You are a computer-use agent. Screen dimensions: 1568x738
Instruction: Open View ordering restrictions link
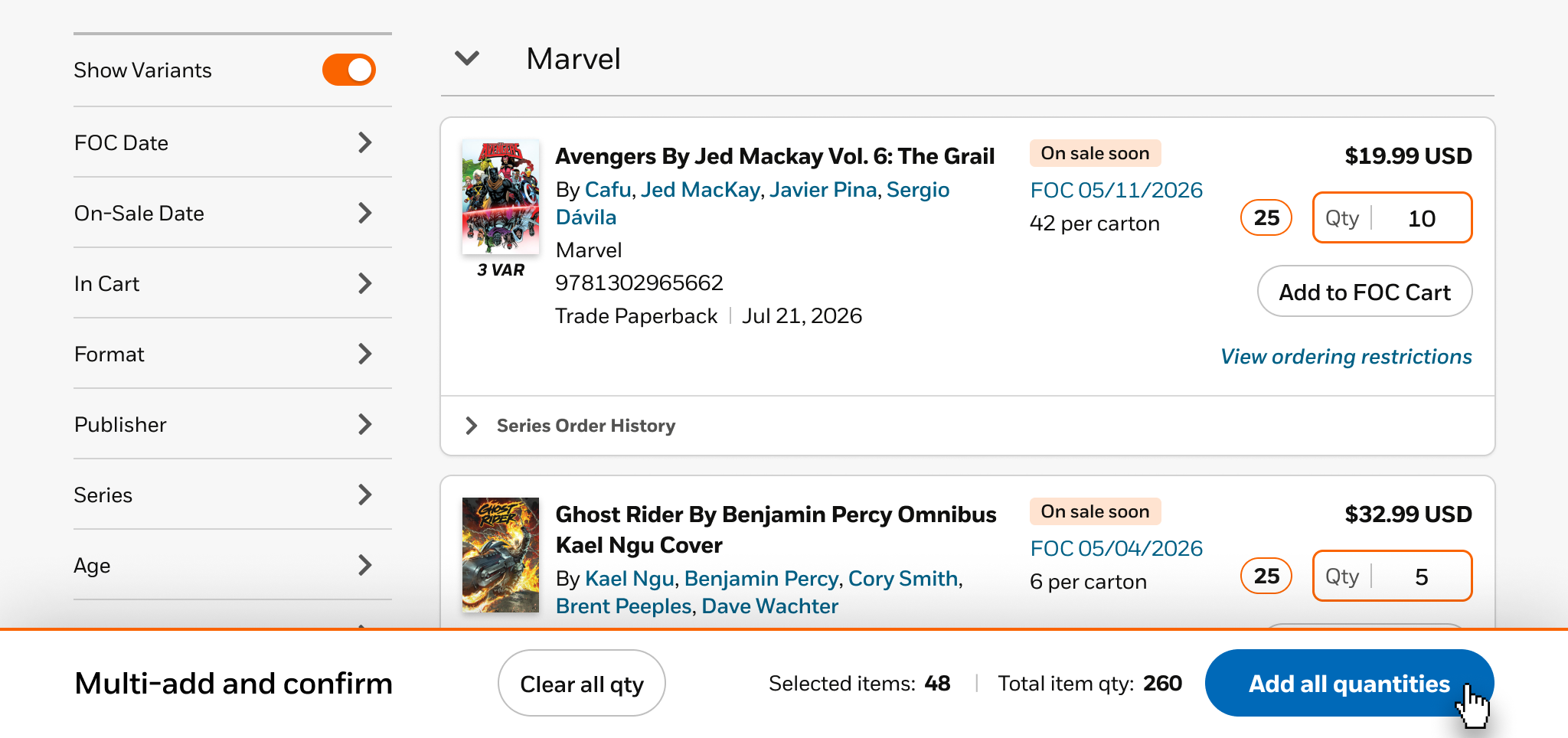1346,357
